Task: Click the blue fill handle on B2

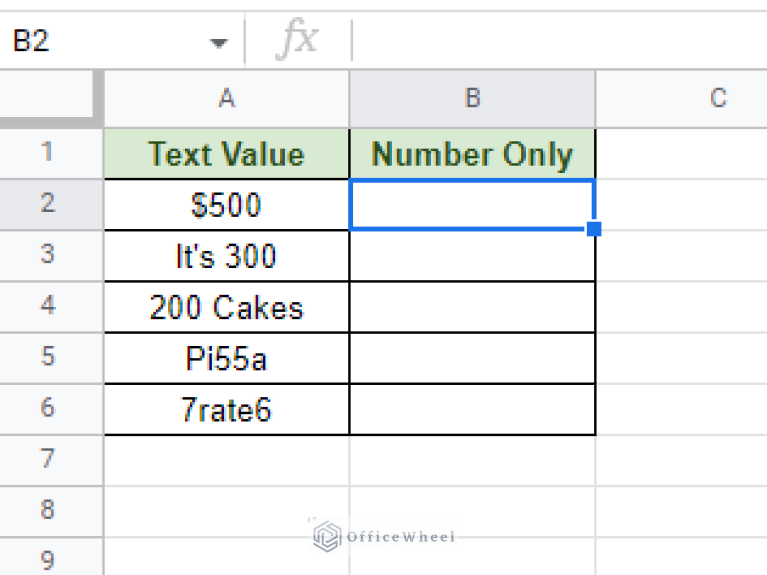Action: click(x=594, y=229)
